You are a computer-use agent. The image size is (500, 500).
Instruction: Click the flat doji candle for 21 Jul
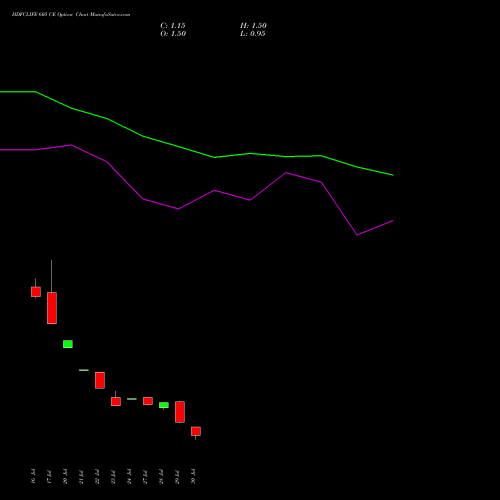tap(84, 370)
